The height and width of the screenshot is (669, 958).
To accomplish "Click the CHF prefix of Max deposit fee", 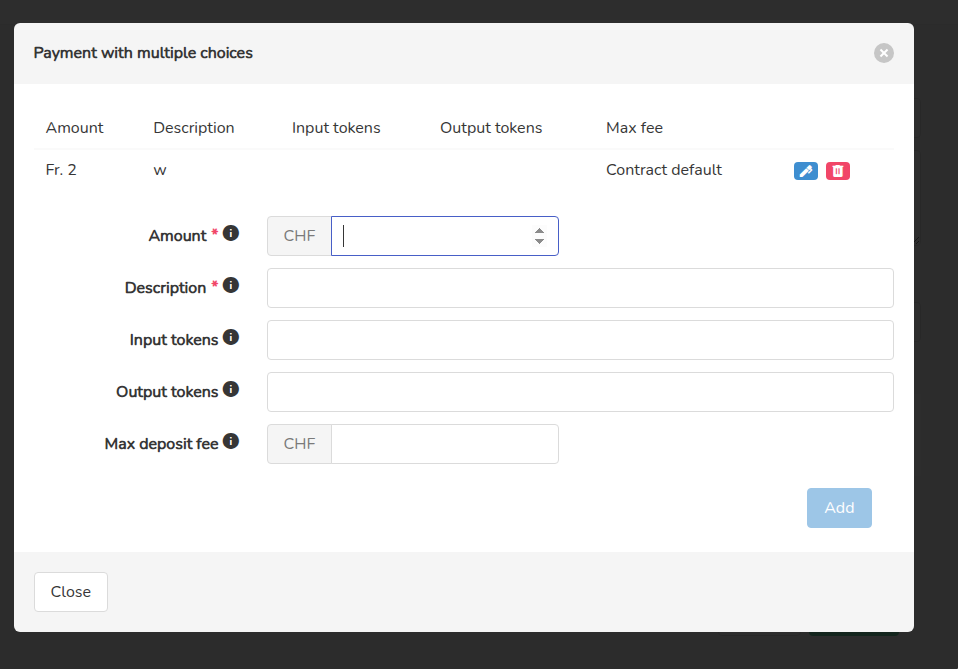I will coord(299,444).
